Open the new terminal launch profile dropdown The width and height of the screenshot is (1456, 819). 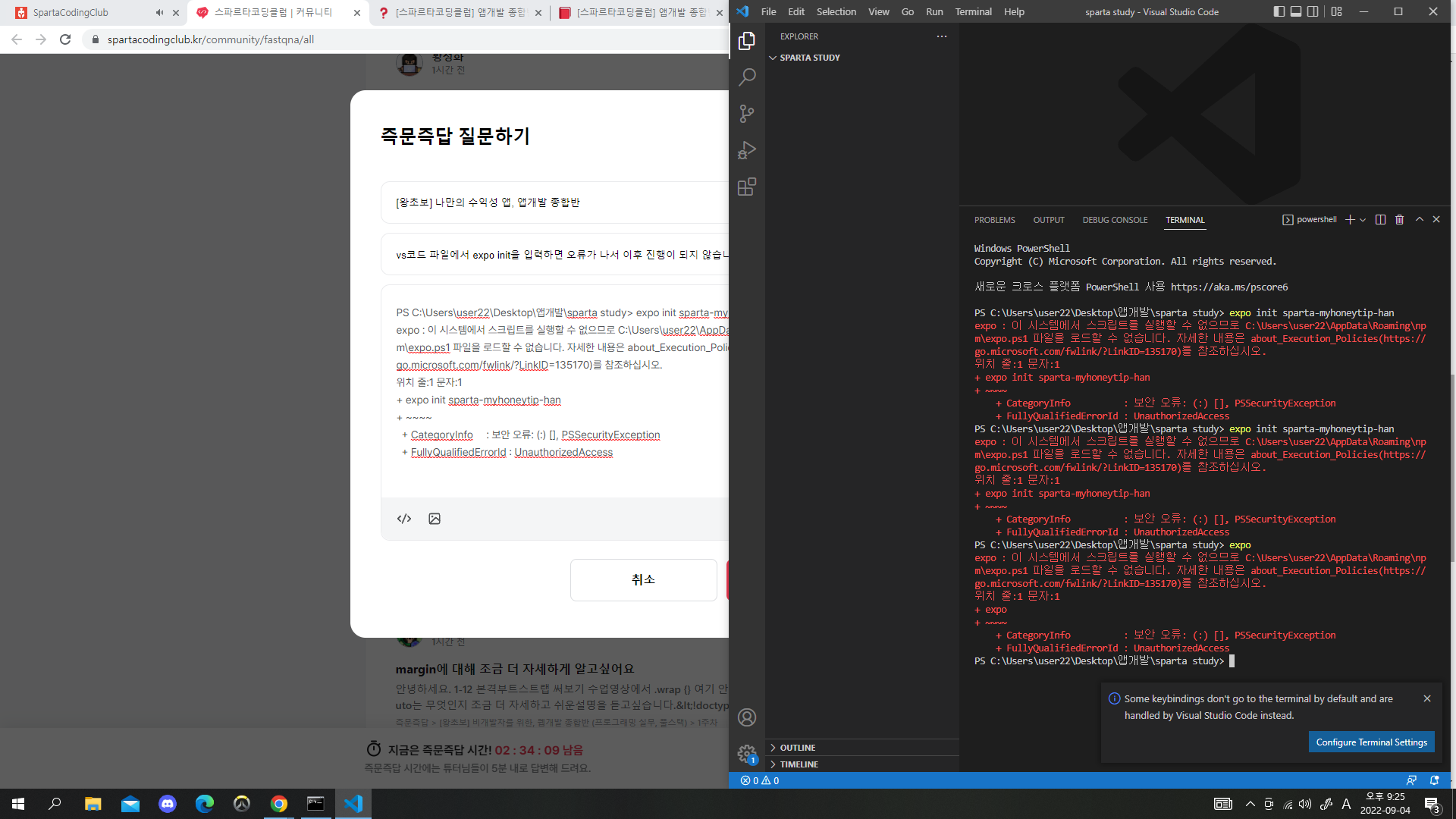click(1363, 220)
